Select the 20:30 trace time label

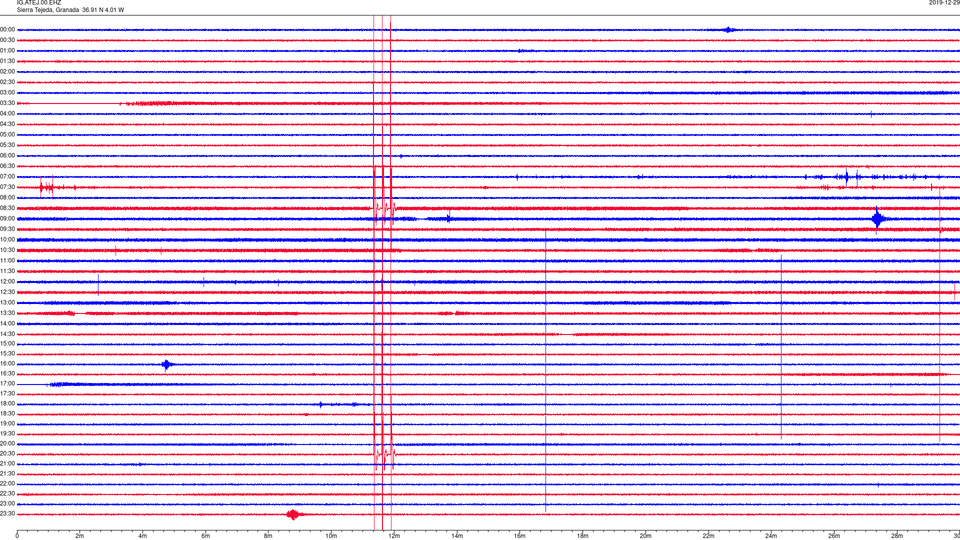pyautogui.click(x=7, y=454)
